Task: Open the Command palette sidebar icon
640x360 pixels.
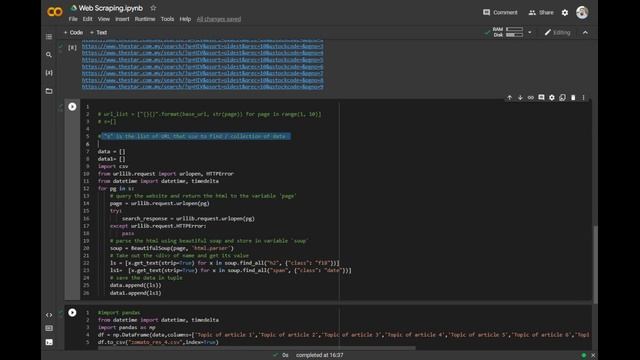Action: click(x=49, y=328)
